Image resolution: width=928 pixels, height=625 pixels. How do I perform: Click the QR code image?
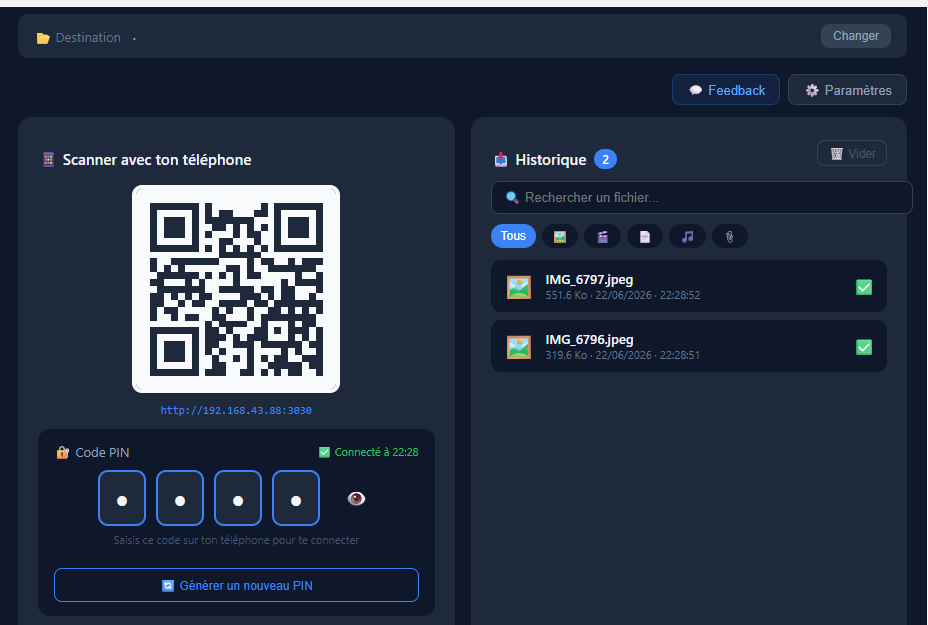pos(236,289)
